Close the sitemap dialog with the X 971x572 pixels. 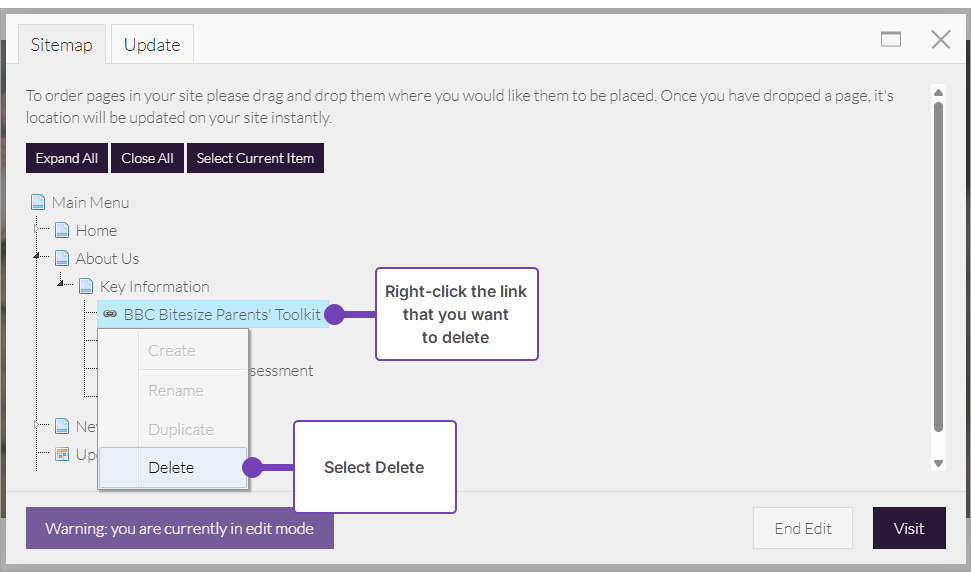click(x=941, y=39)
